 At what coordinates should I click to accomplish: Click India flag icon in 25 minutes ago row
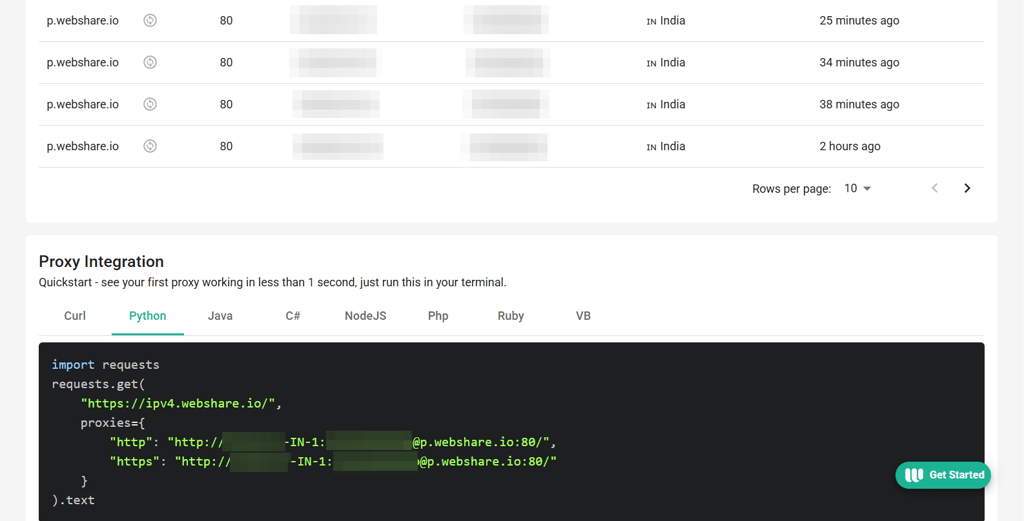pyautogui.click(x=651, y=21)
